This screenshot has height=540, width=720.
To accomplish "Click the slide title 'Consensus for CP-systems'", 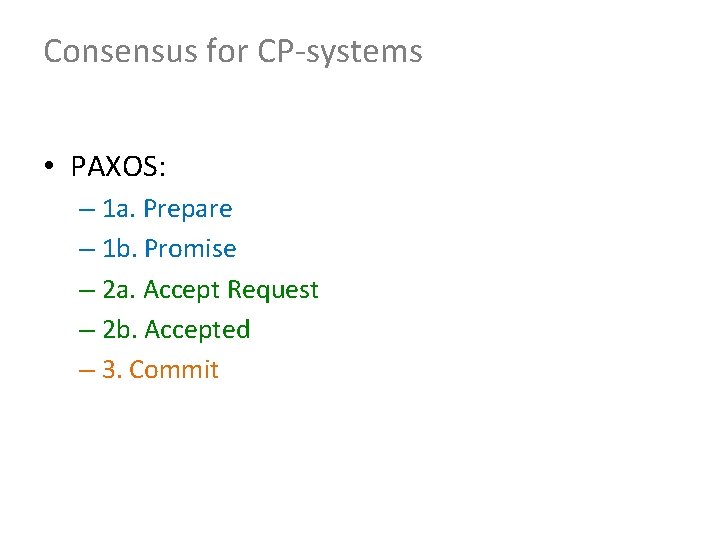I will (233, 52).
